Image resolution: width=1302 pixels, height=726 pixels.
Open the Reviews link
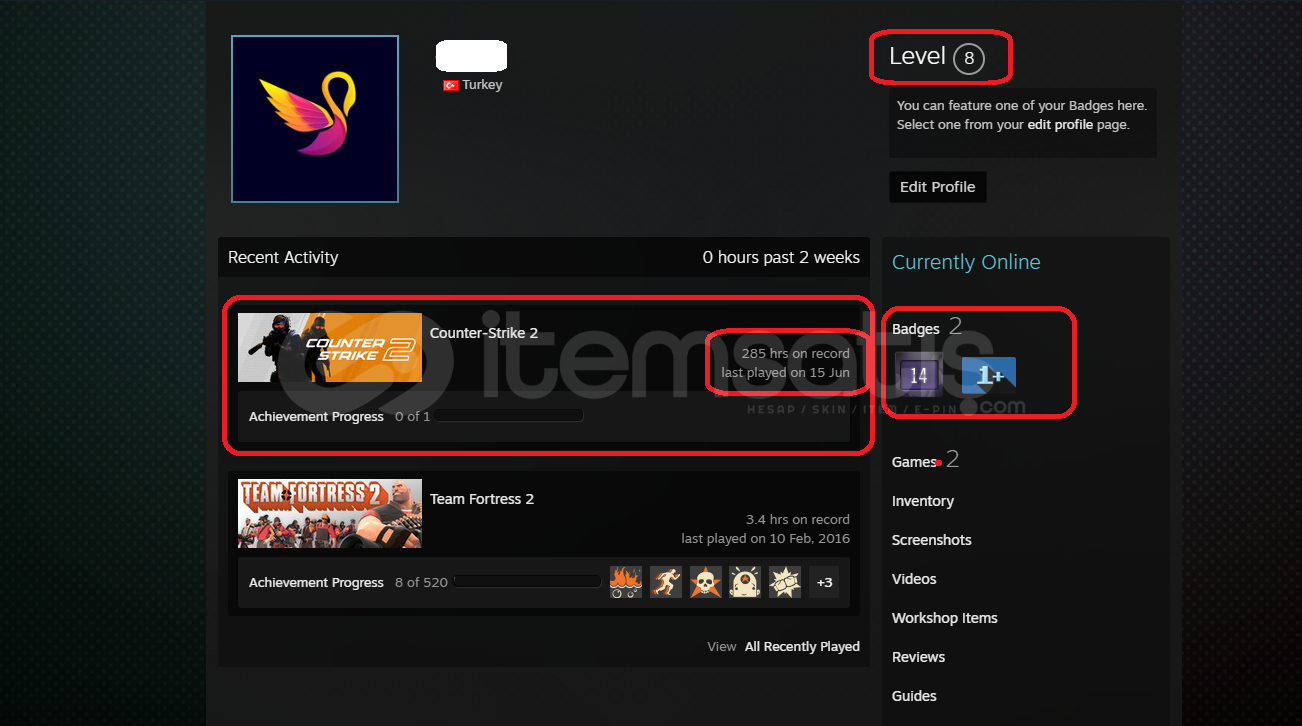click(918, 657)
